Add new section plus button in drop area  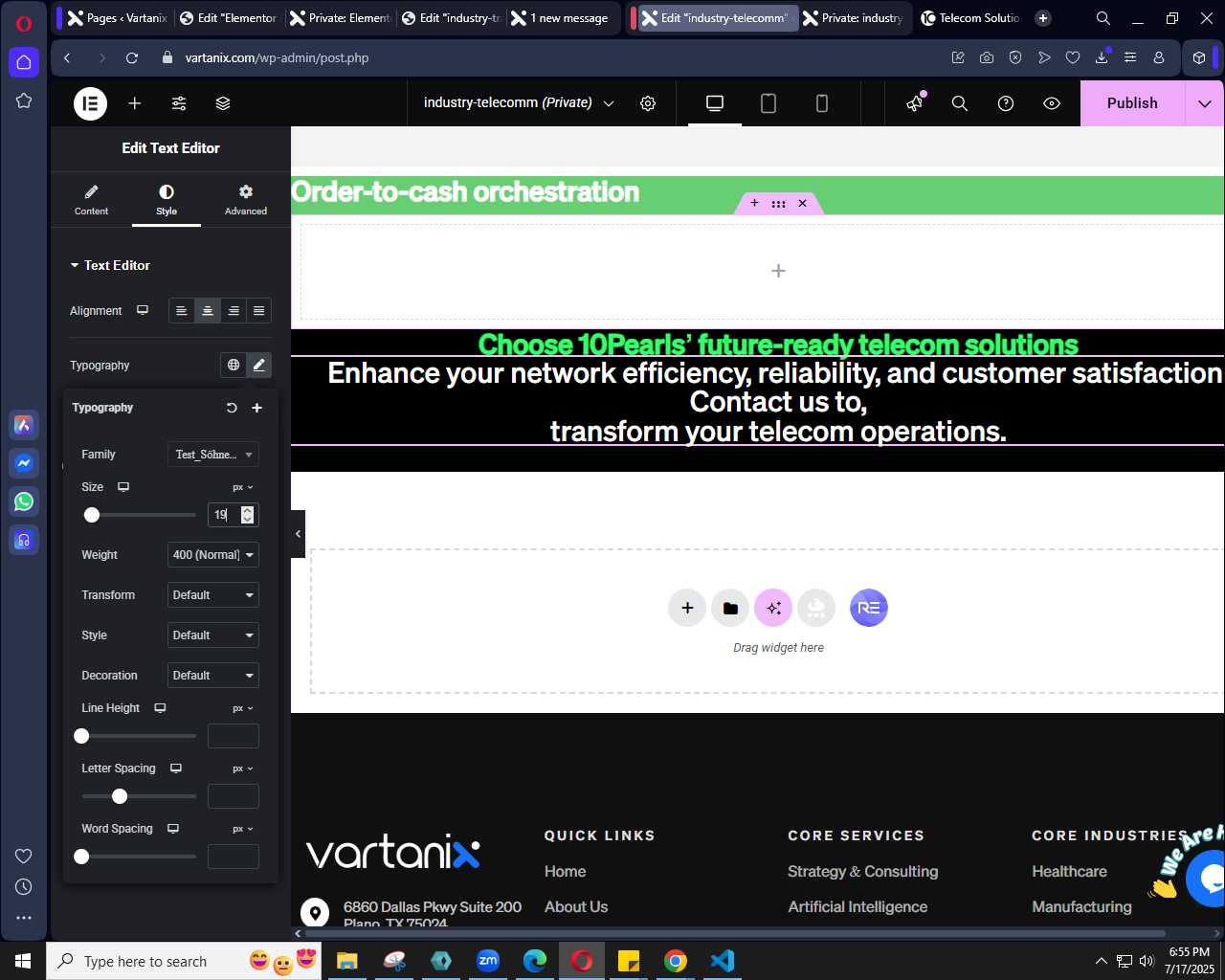pos(687,608)
